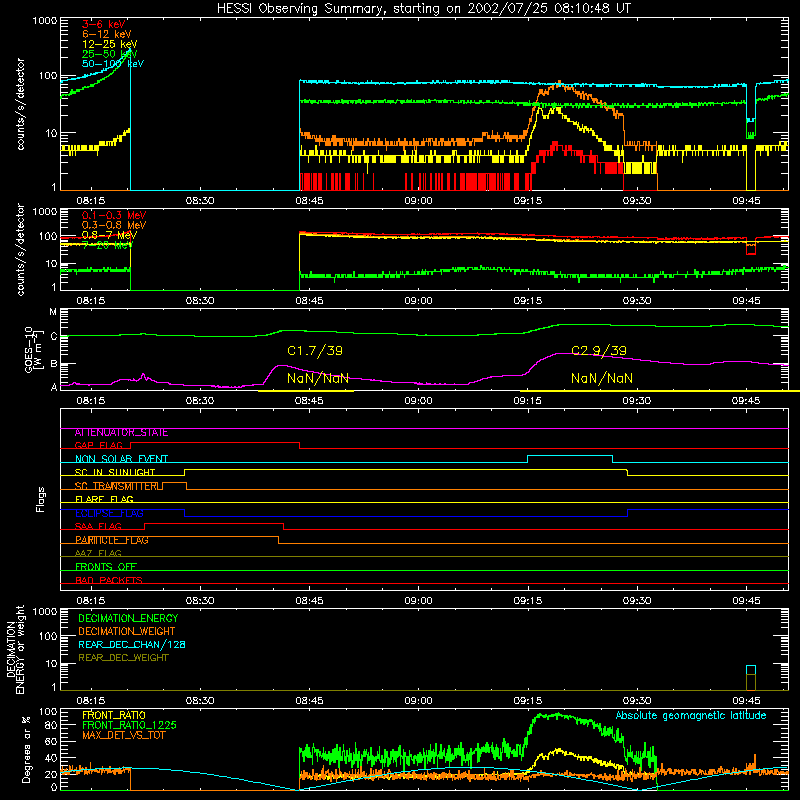This screenshot has height=800, width=800.
Task: Select the FLARE_FLAG label
Action: (104, 499)
